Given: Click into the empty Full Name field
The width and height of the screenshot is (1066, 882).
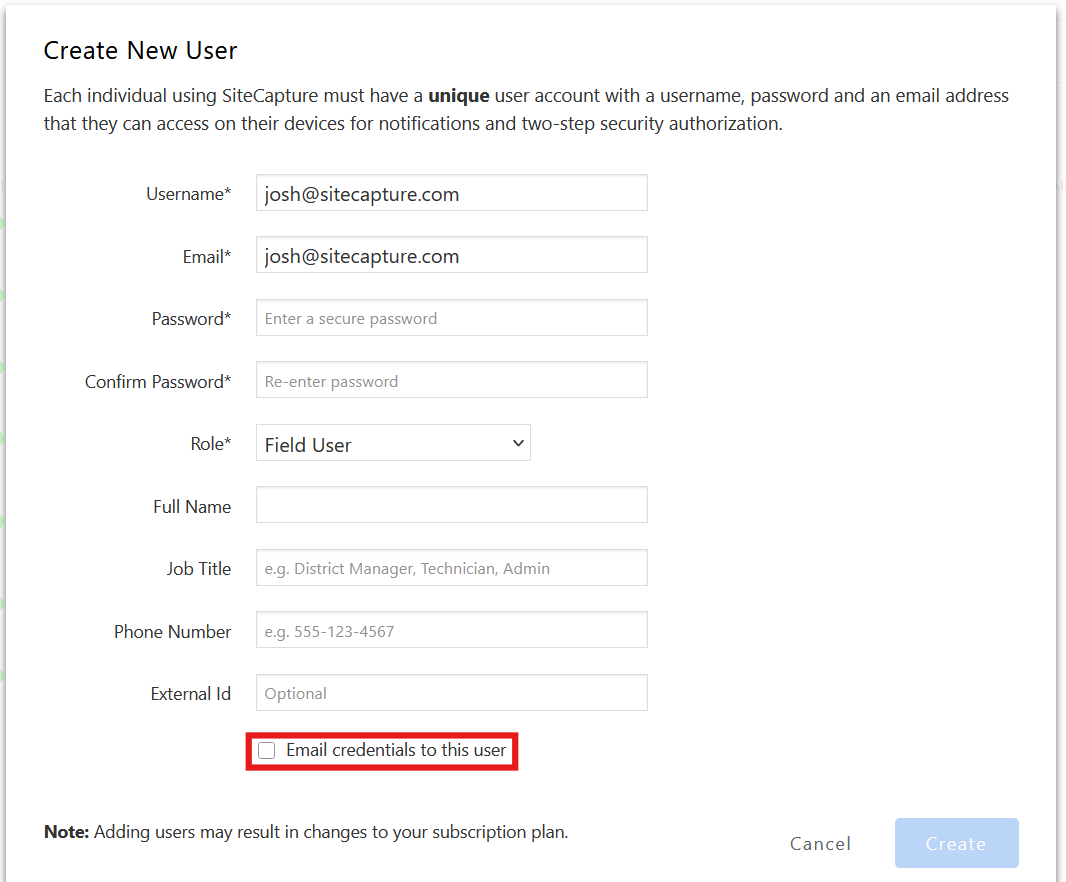Looking at the screenshot, I should pyautogui.click(x=451, y=506).
